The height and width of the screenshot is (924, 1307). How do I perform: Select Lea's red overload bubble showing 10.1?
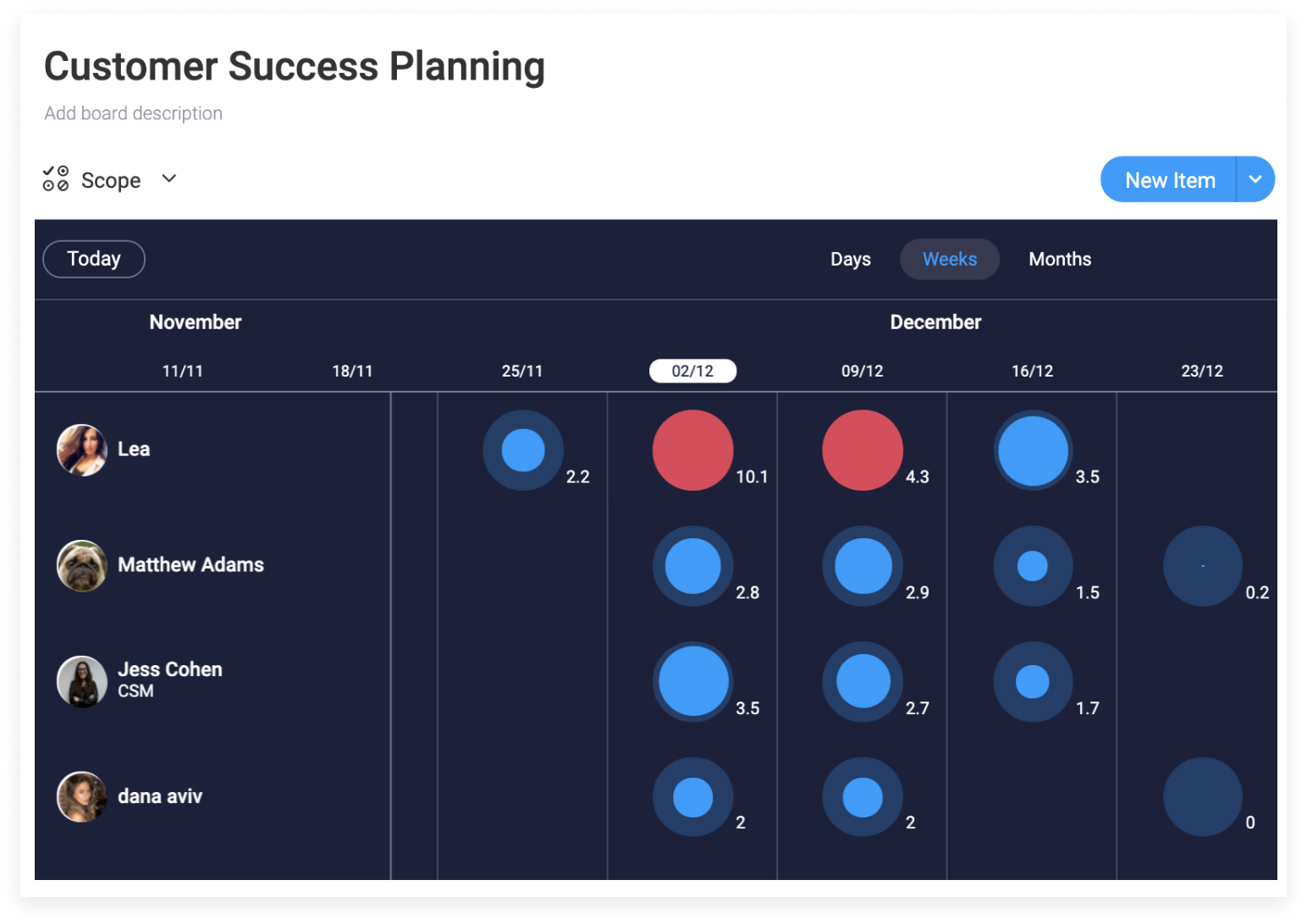(692, 450)
